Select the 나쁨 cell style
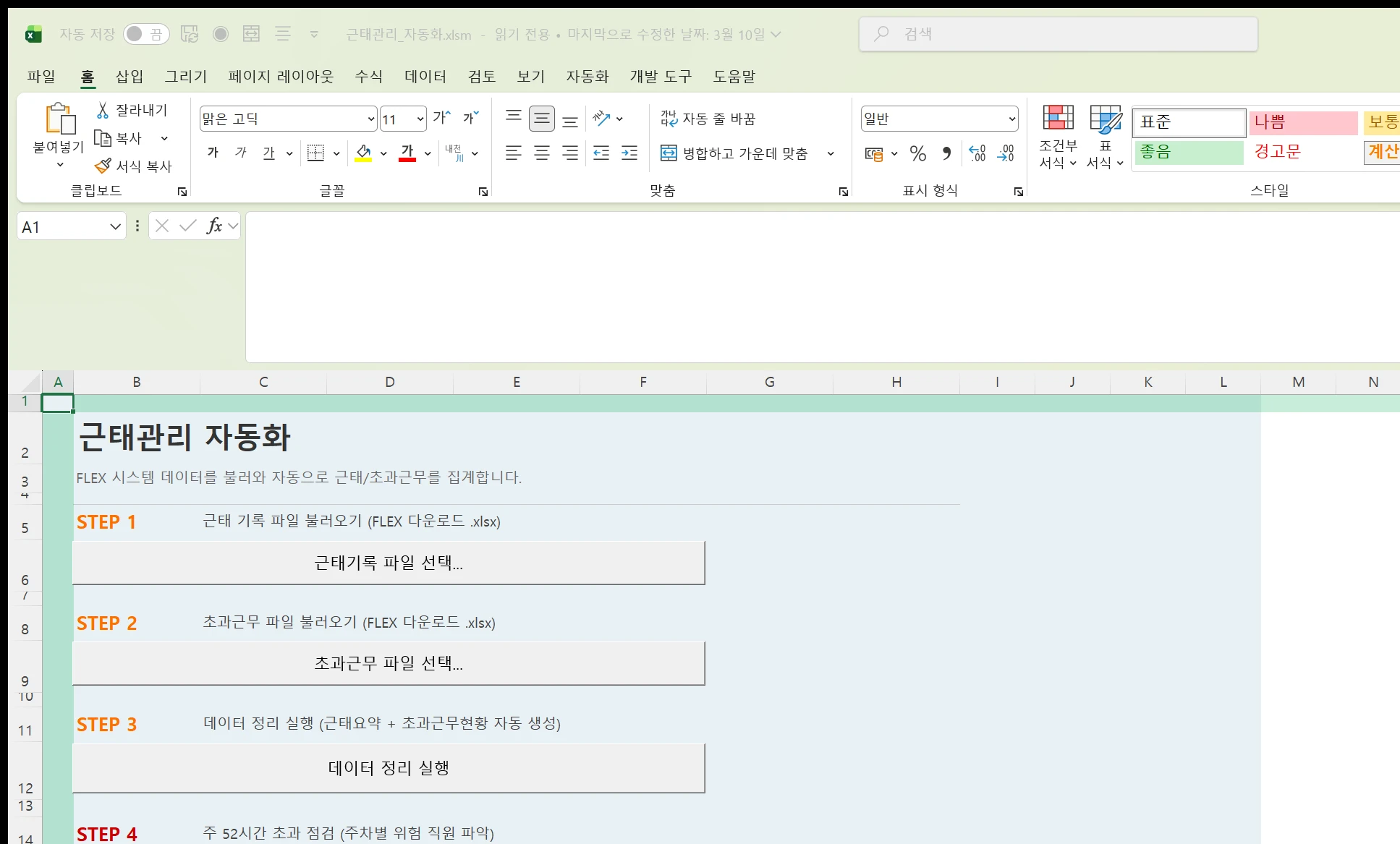The height and width of the screenshot is (844, 1400). [1303, 122]
